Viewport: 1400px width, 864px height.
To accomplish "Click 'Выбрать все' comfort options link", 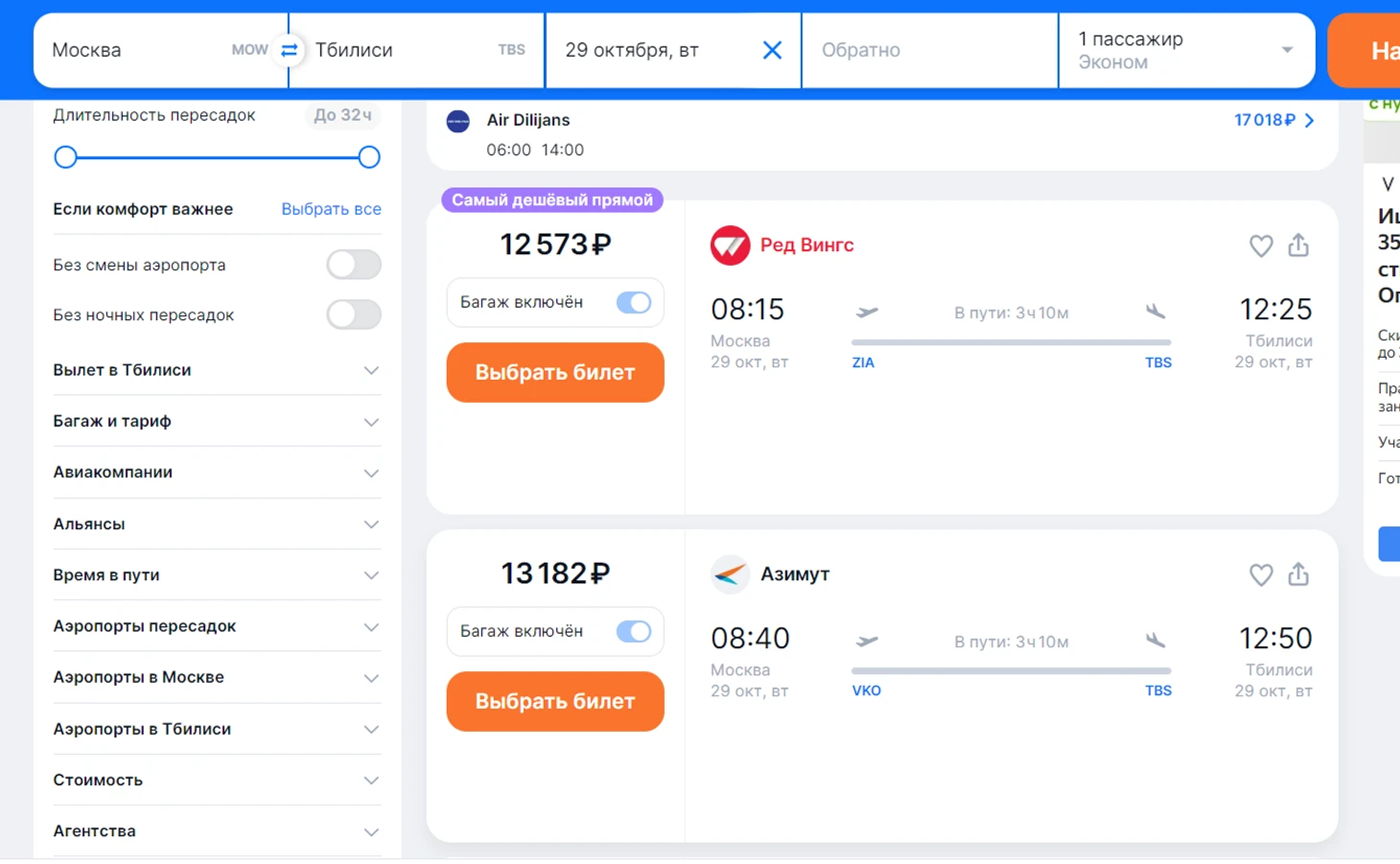I will [331, 209].
